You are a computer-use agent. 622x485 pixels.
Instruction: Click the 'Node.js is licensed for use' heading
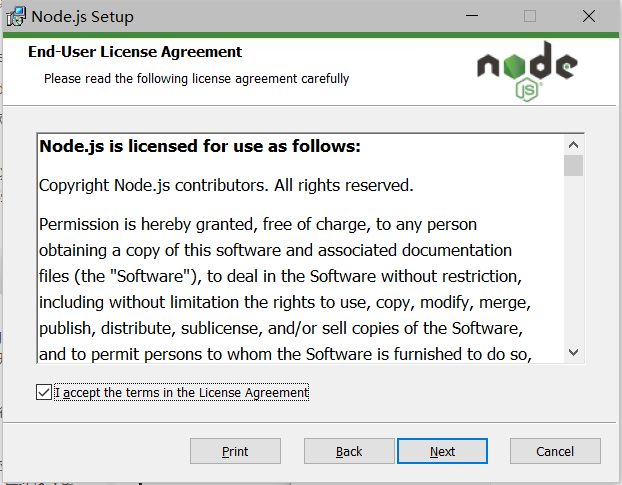point(200,147)
